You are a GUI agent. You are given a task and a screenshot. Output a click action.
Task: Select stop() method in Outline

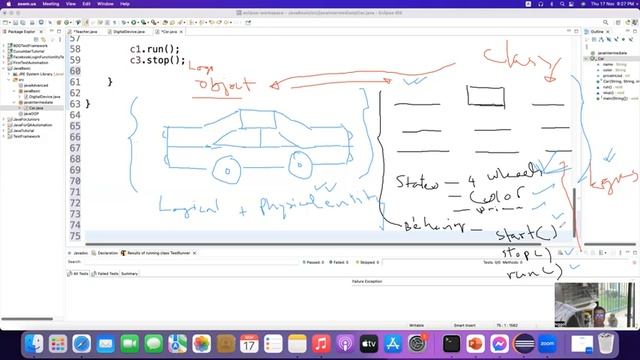coord(608,93)
